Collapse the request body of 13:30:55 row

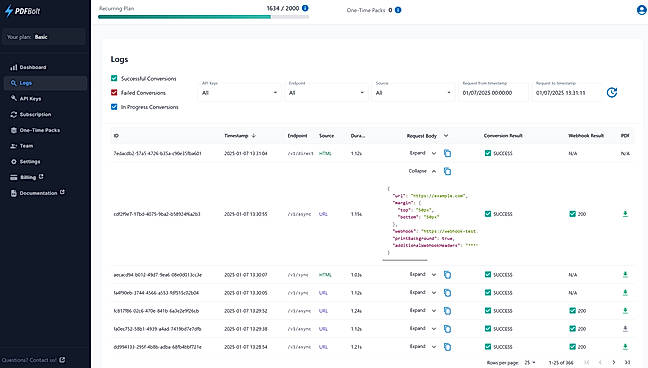click(x=422, y=171)
